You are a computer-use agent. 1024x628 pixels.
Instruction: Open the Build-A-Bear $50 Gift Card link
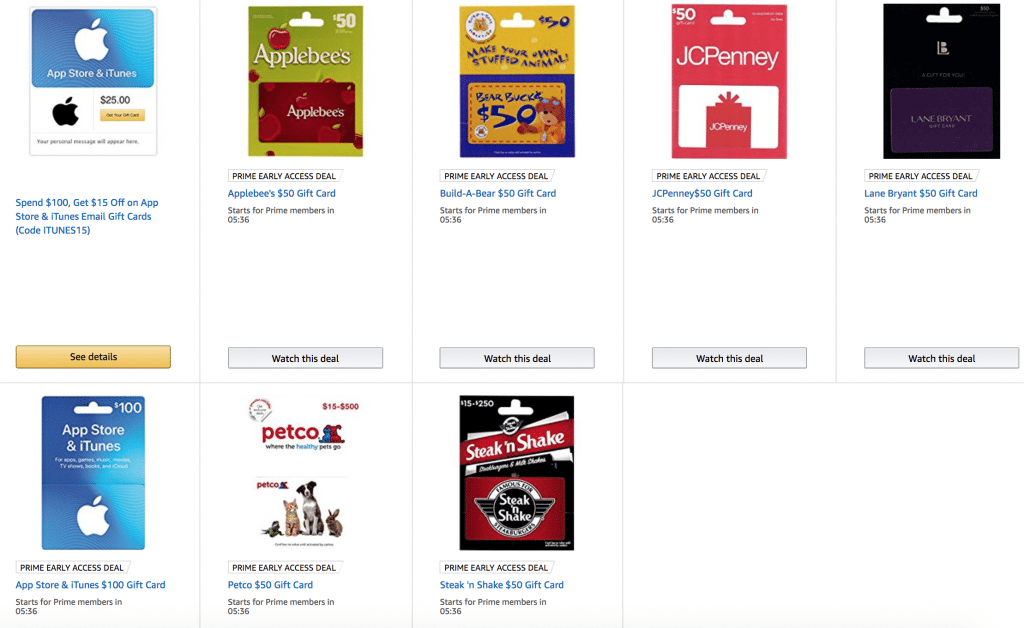[498, 193]
